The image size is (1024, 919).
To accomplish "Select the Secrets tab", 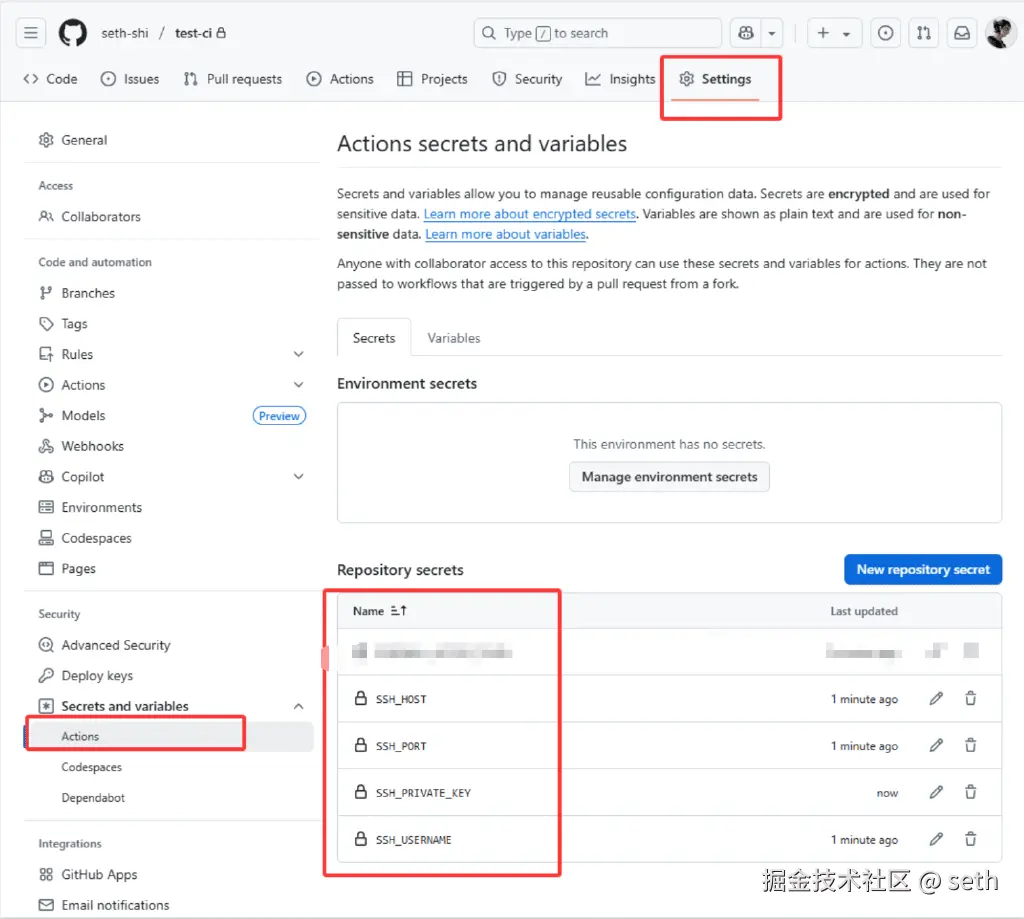I will pyautogui.click(x=374, y=338).
